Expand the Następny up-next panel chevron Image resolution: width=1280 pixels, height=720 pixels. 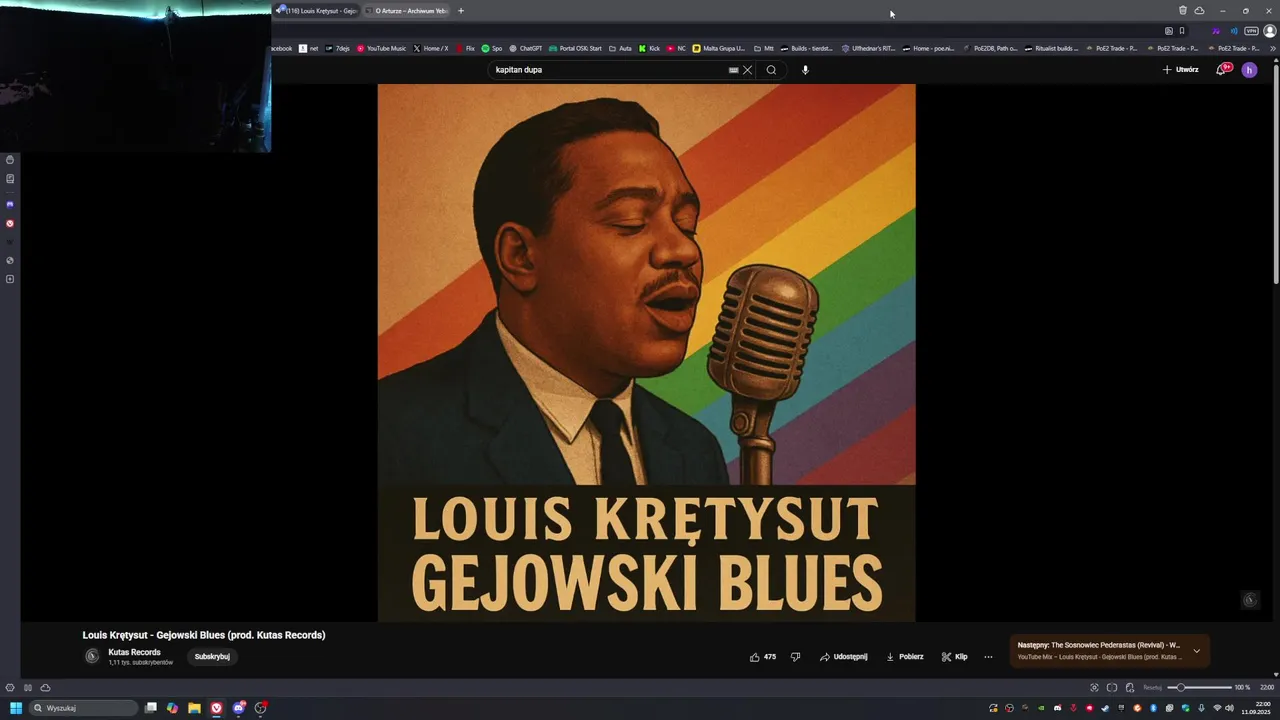(1196, 651)
